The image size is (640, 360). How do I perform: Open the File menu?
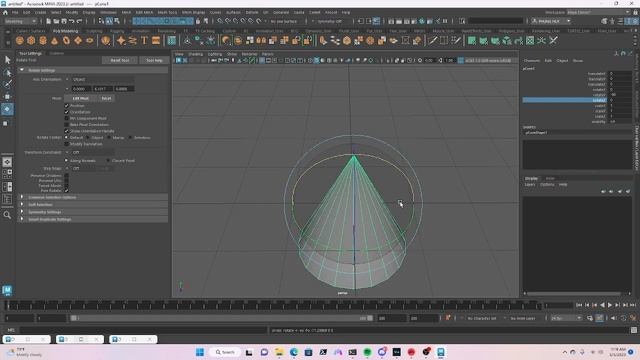coord(15,12)
